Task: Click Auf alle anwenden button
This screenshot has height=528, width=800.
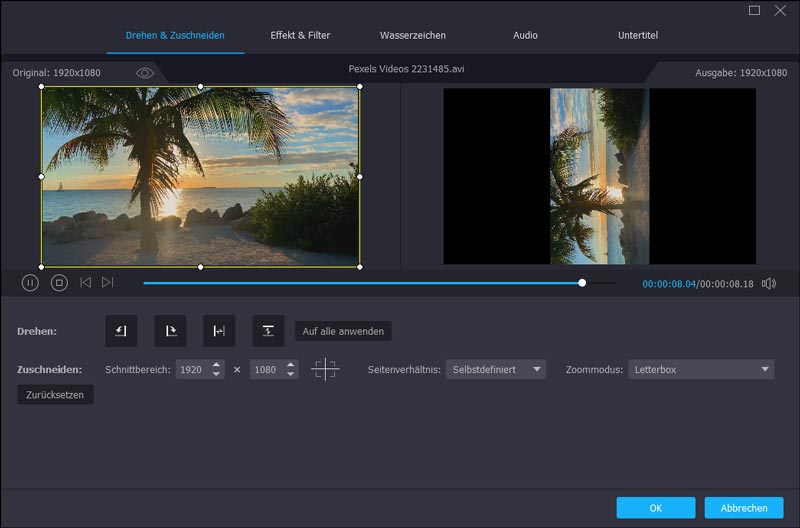Action: (x=342, y=331)
